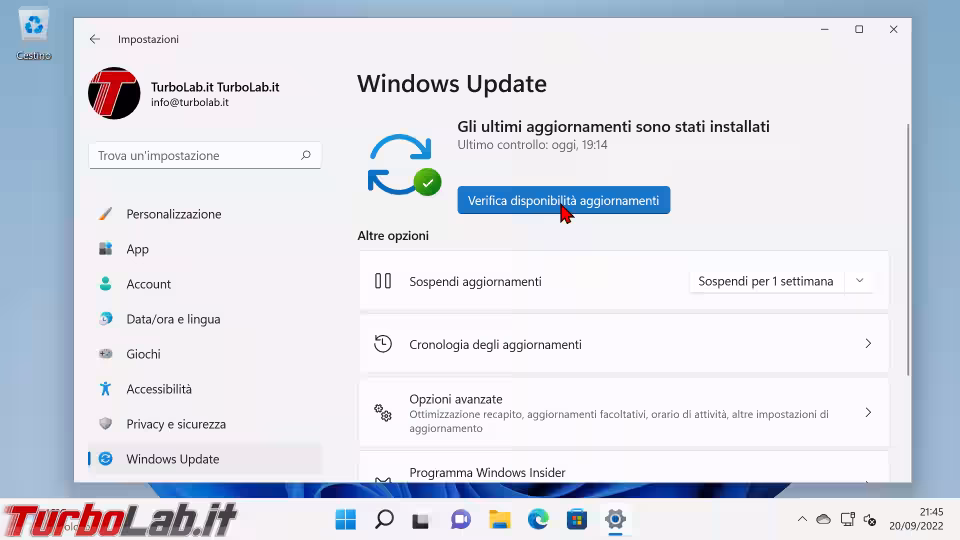Open Microsoft Store from taskbar
Viewport: 960px width, 540px height.
tap(577, 519)
